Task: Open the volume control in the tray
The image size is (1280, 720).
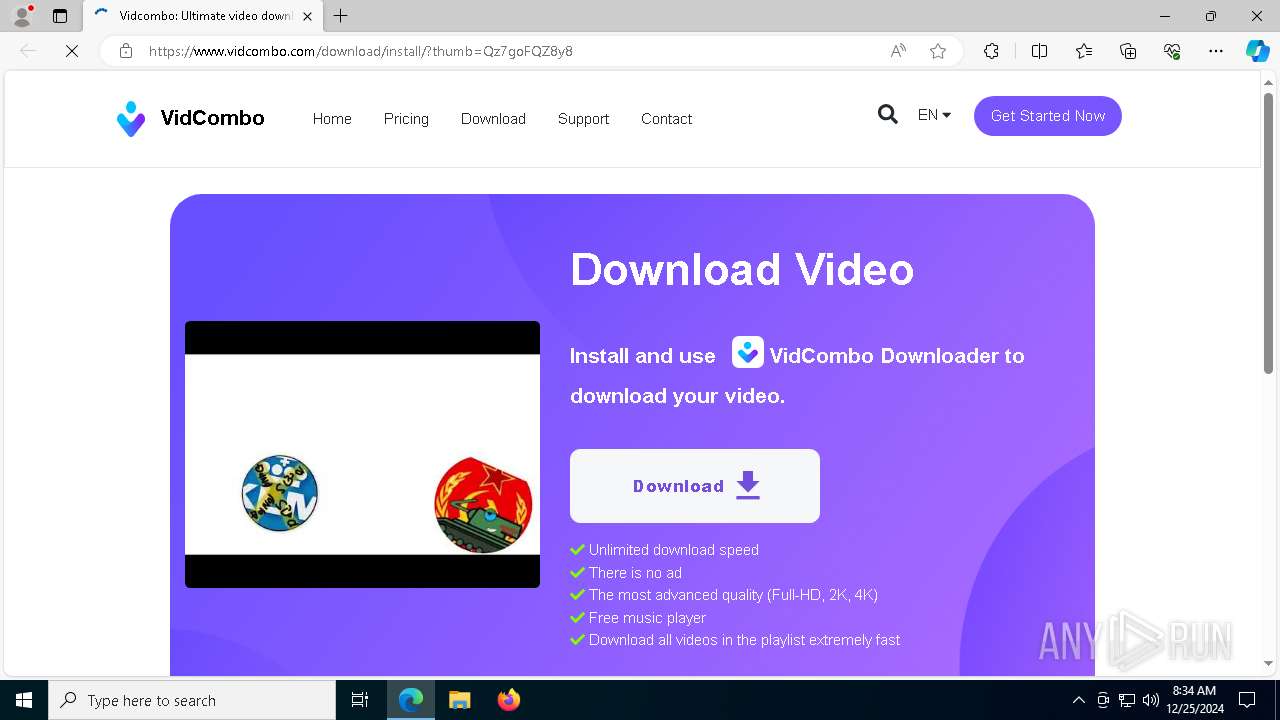Action: [x=1150, y=700]
